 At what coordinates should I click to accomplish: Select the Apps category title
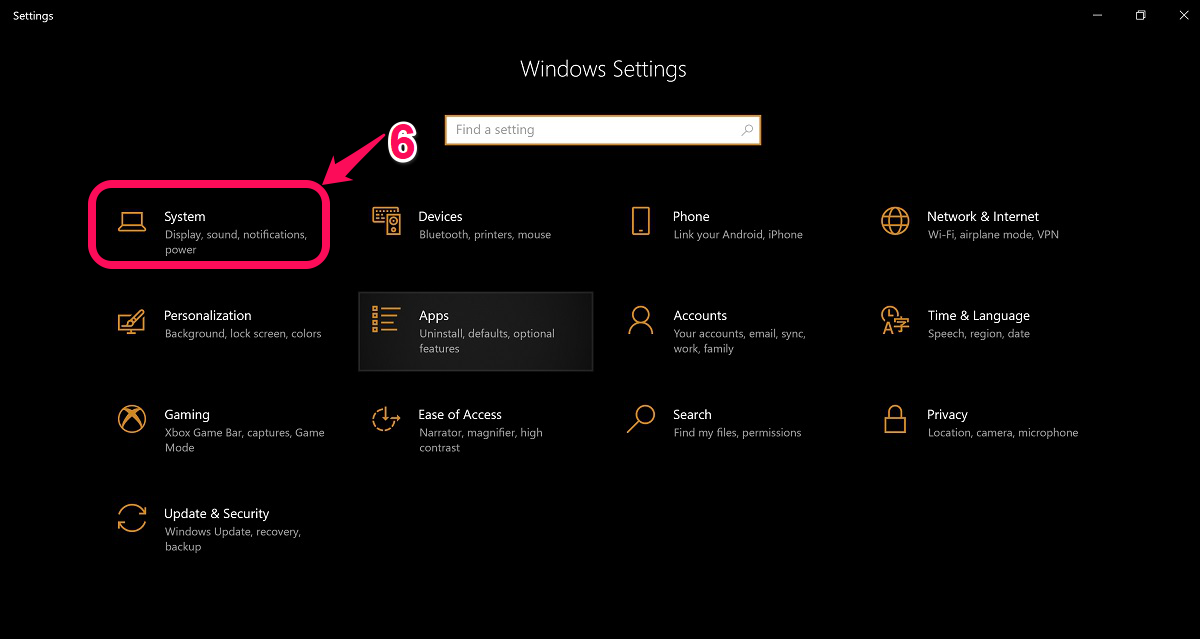434,315
